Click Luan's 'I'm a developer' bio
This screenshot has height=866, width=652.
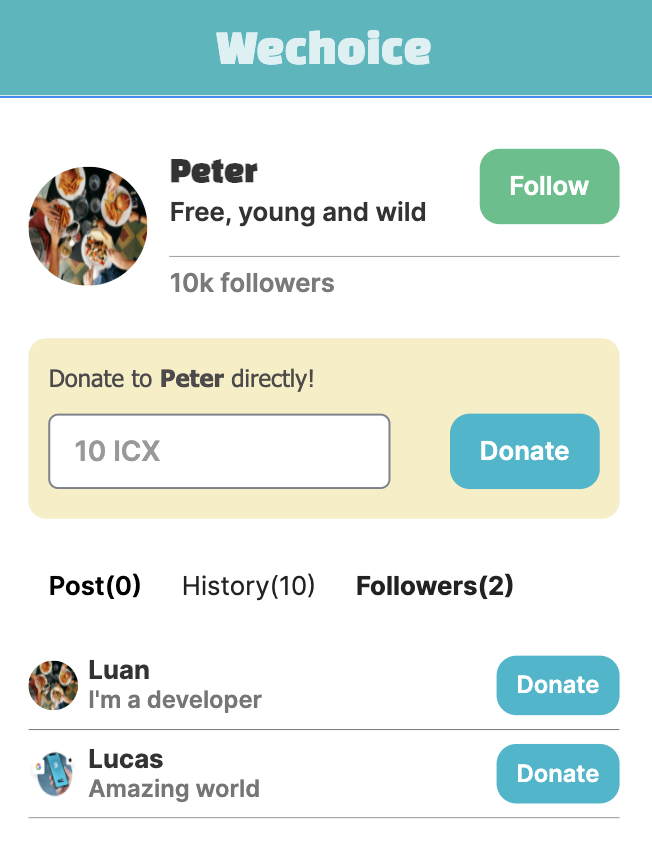tap(175, 700)
